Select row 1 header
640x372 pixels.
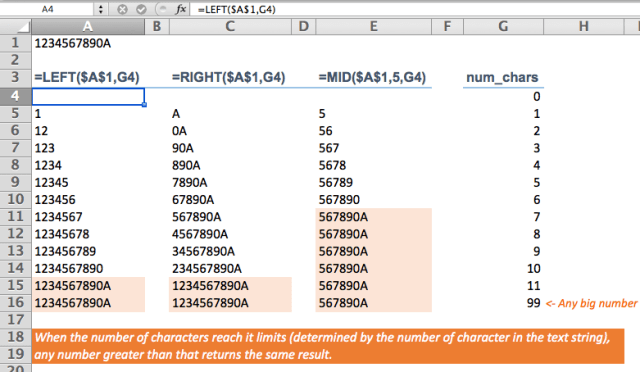point(16,43)
